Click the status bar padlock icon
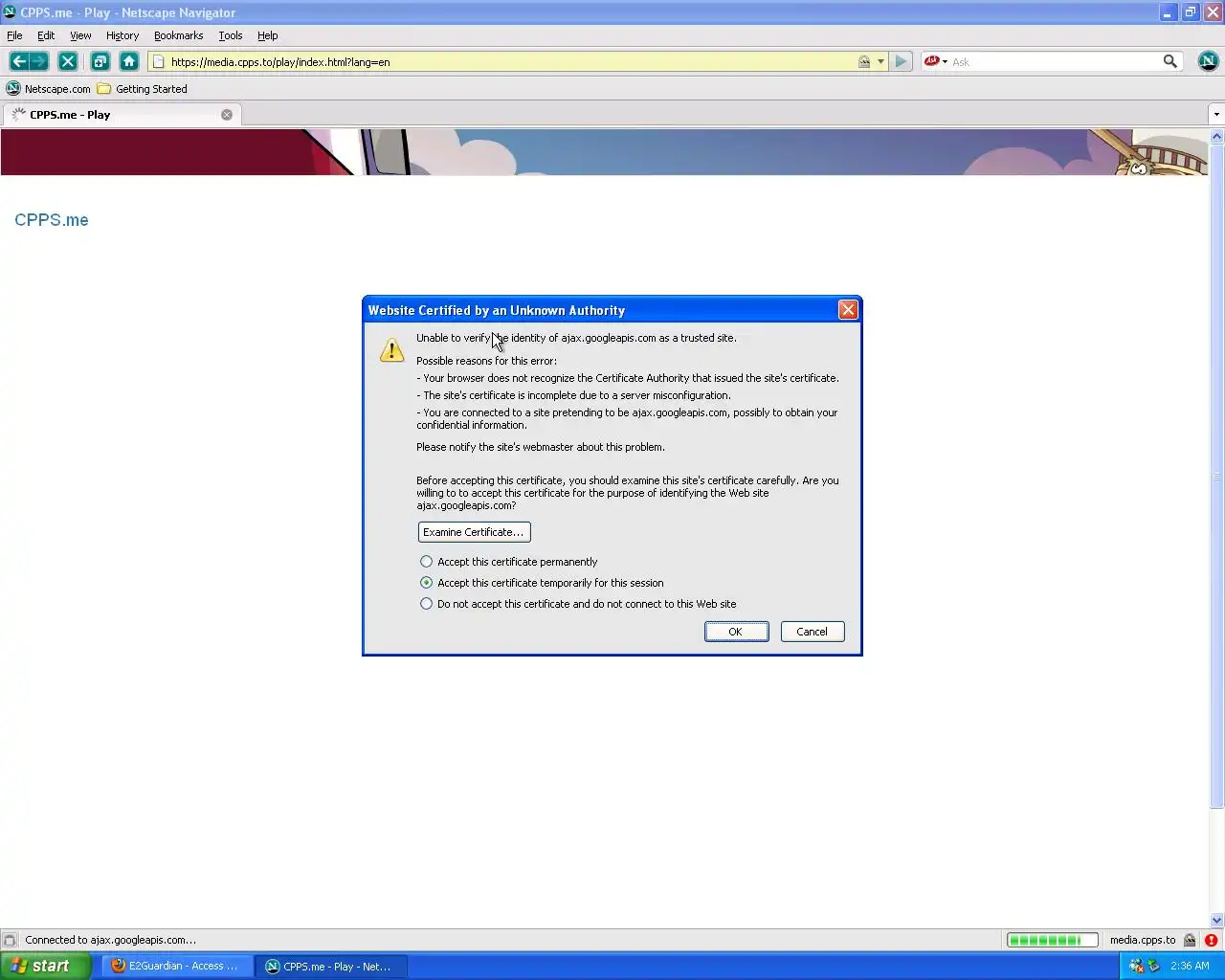 [1190, 940]
